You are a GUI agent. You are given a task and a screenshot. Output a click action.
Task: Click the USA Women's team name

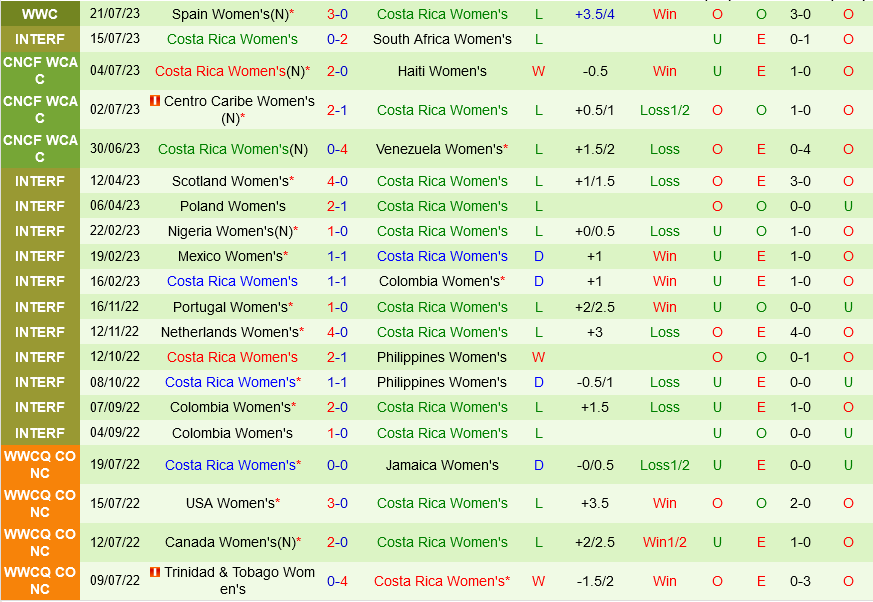click(230, 503)
